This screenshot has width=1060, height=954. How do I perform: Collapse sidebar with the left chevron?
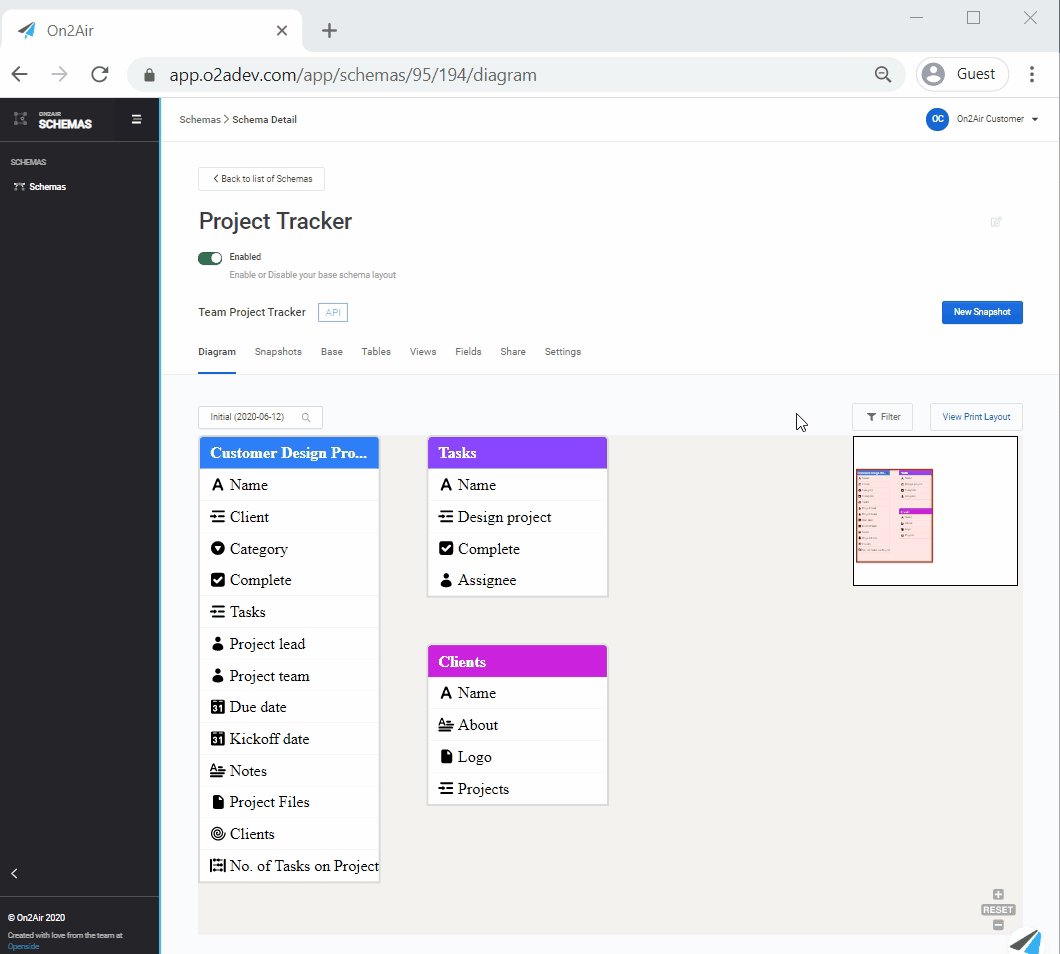[14, 873]
